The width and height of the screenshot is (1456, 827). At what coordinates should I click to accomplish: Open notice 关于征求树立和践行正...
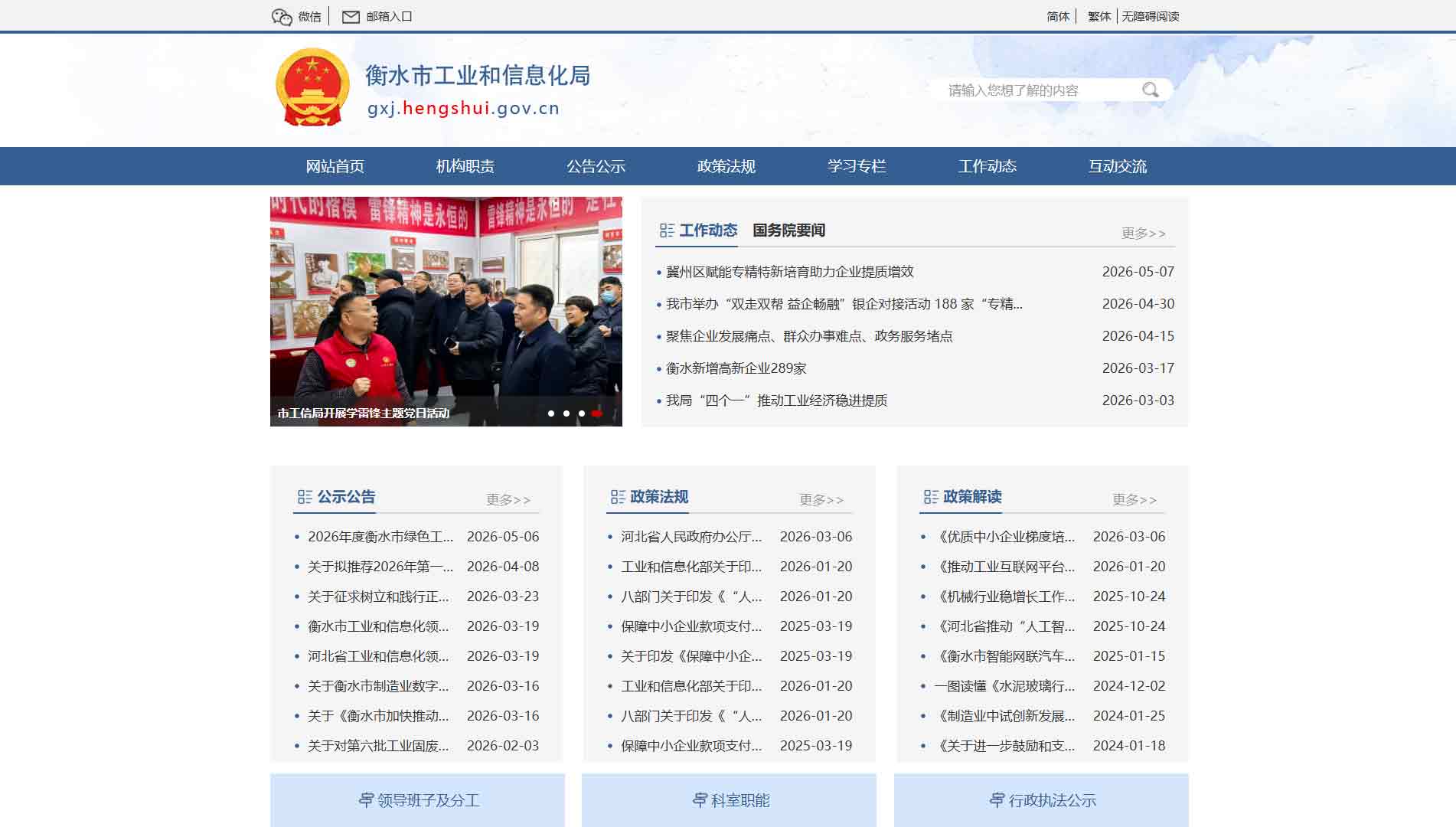pos(379,597)
